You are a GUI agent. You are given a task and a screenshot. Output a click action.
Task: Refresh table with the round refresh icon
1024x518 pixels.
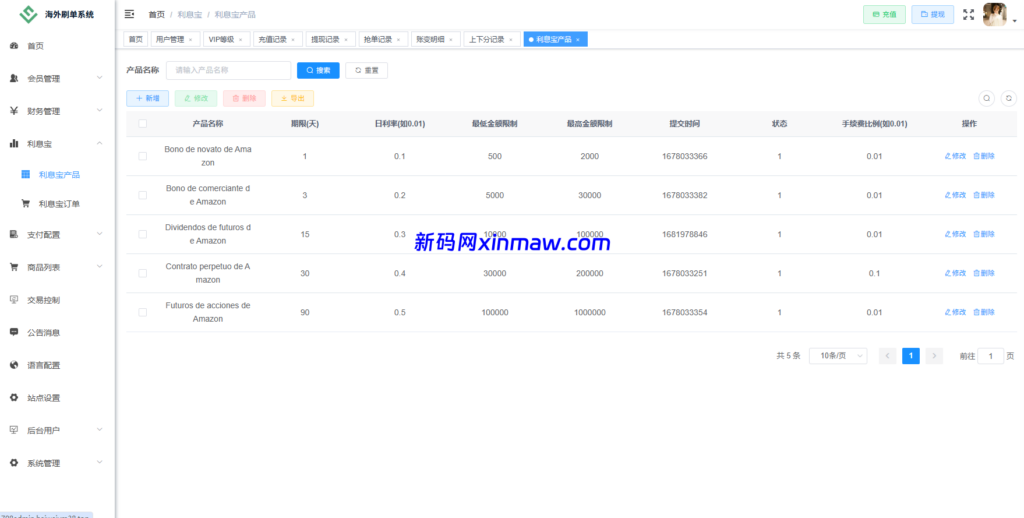tap(1009, 98)
